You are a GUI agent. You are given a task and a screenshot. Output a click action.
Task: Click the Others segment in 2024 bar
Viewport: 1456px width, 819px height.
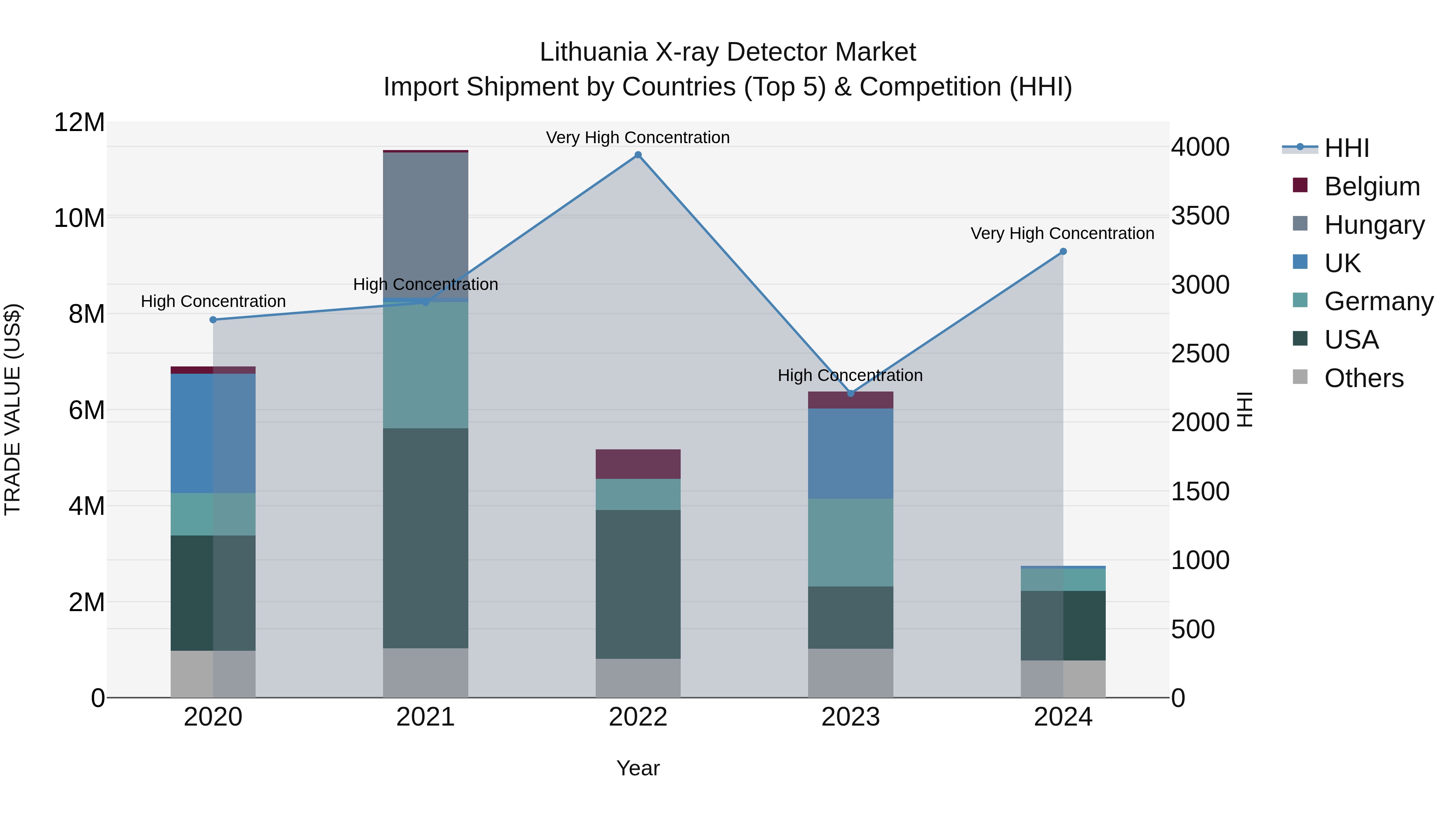pyautogui.click(x=1063, y=679)
